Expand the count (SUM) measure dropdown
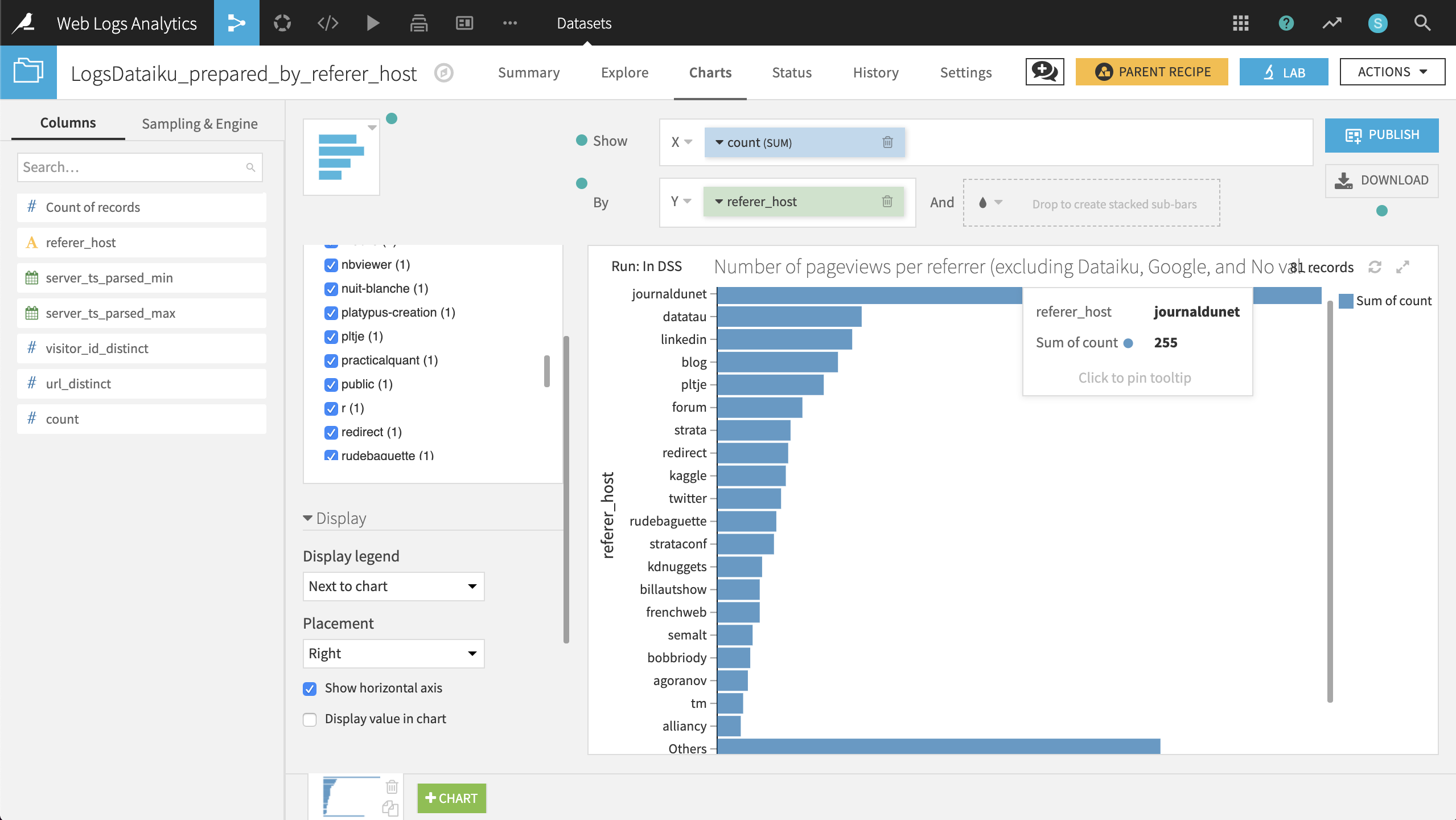1456x820 pixels. [719, 142]
